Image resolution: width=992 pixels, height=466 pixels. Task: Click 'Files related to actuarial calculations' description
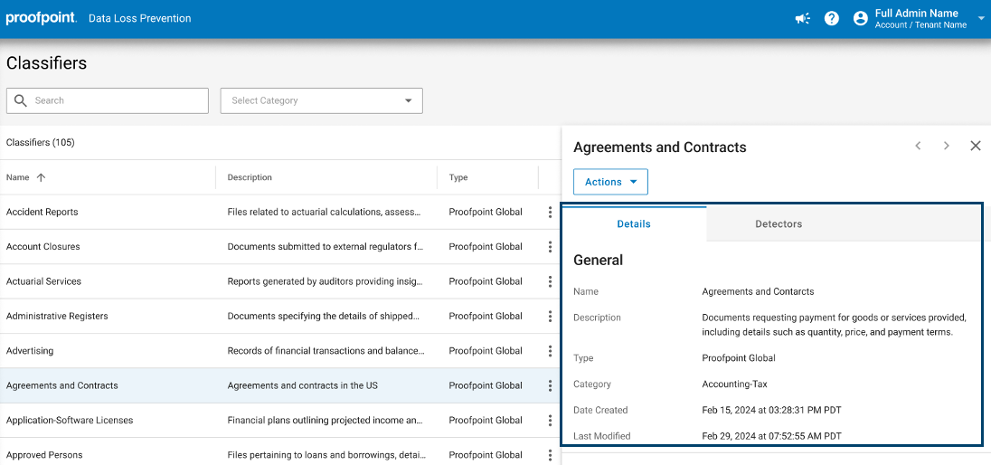pyautogui.click(x=324, y=212)
